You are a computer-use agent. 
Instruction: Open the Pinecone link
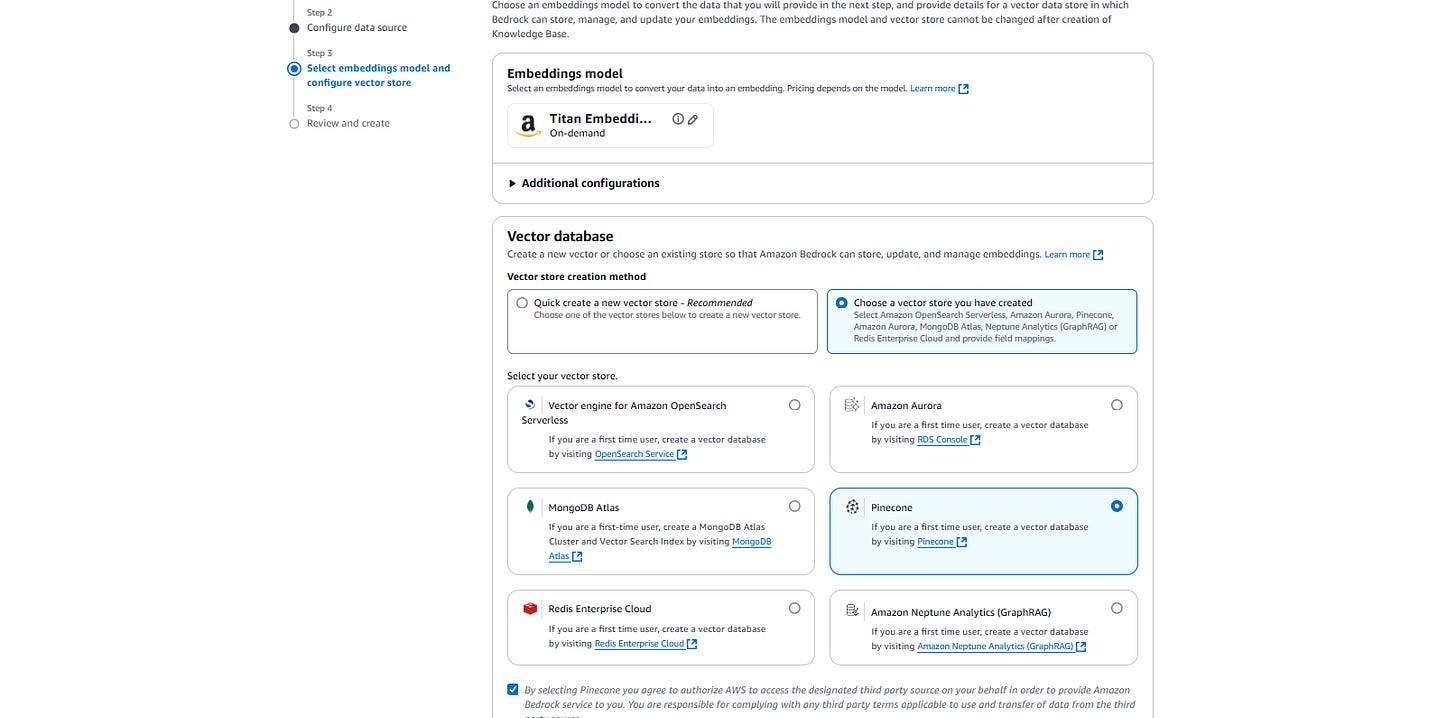935,542
